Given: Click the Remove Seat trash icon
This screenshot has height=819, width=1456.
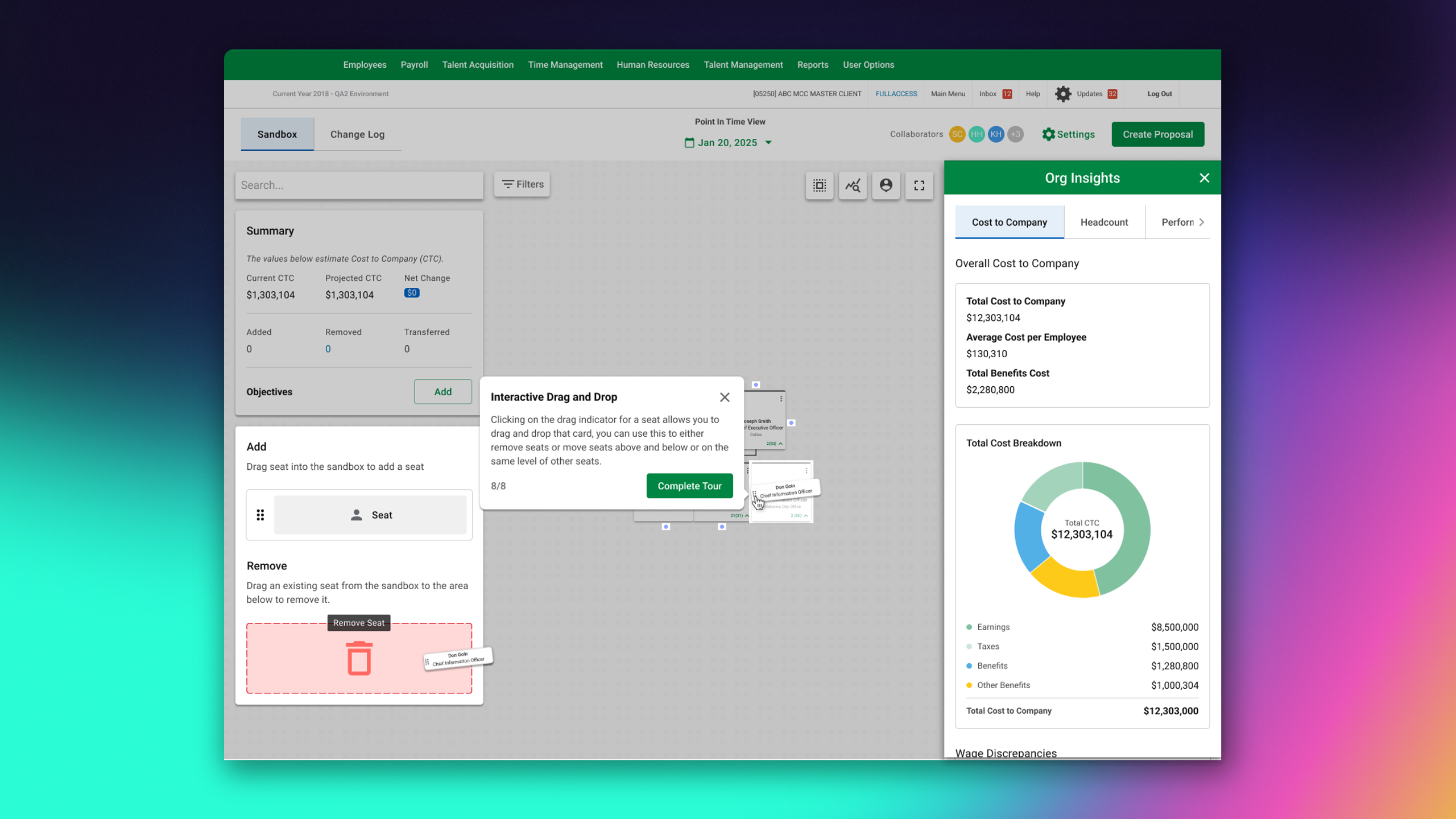Looking at the screenshot, I should tap(359, 658).
